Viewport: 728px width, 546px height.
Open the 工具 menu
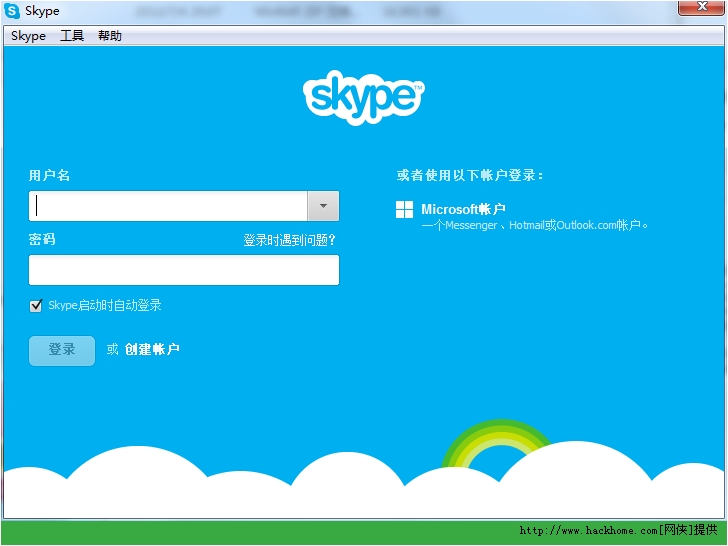(72, 36)
